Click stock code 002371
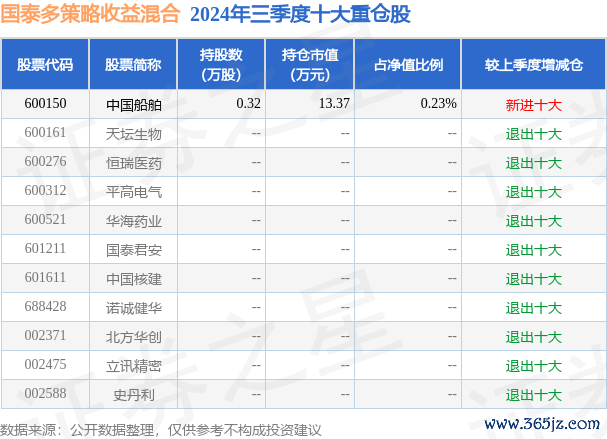Screen dimensions: 607x439 pyautogui.click(x=45, y=336)
